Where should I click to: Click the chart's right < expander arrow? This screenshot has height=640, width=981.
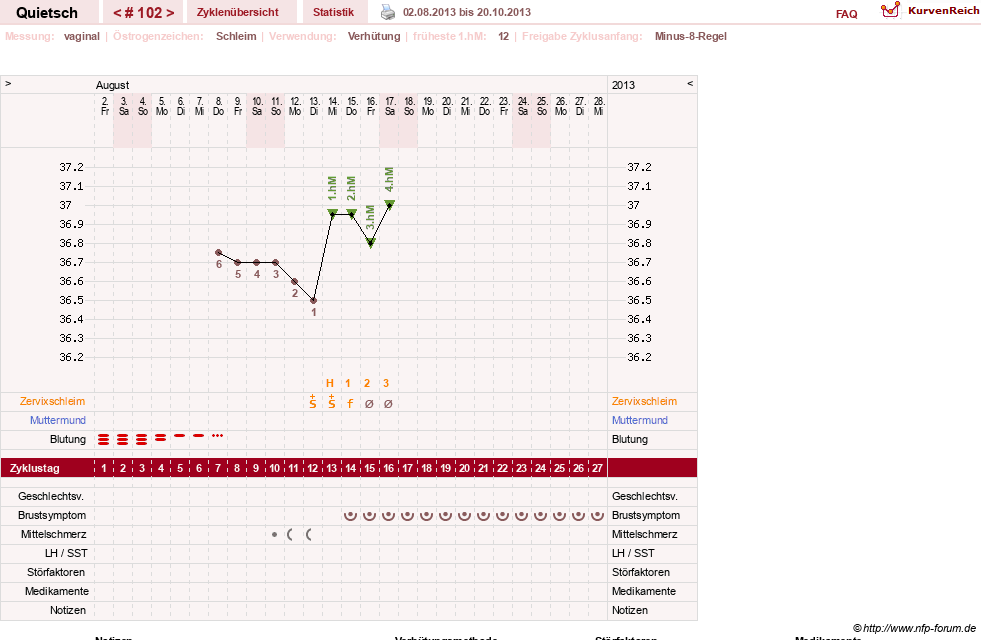tap(690, 83)
